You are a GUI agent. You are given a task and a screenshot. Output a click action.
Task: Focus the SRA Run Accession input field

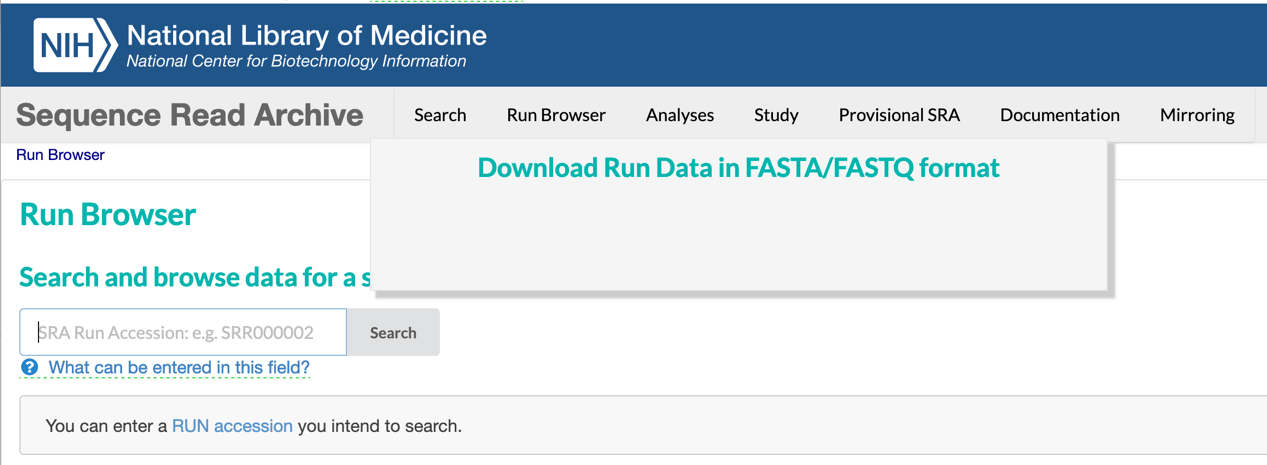(183, 332)
